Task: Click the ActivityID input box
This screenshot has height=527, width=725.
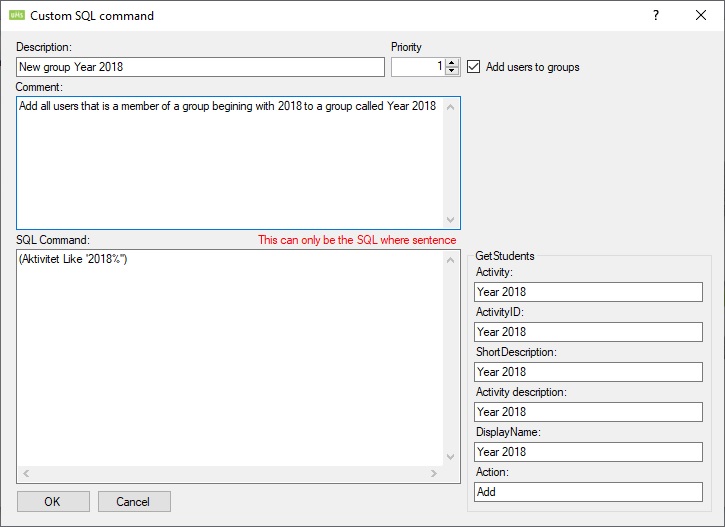Action: [x=588, y=332]
